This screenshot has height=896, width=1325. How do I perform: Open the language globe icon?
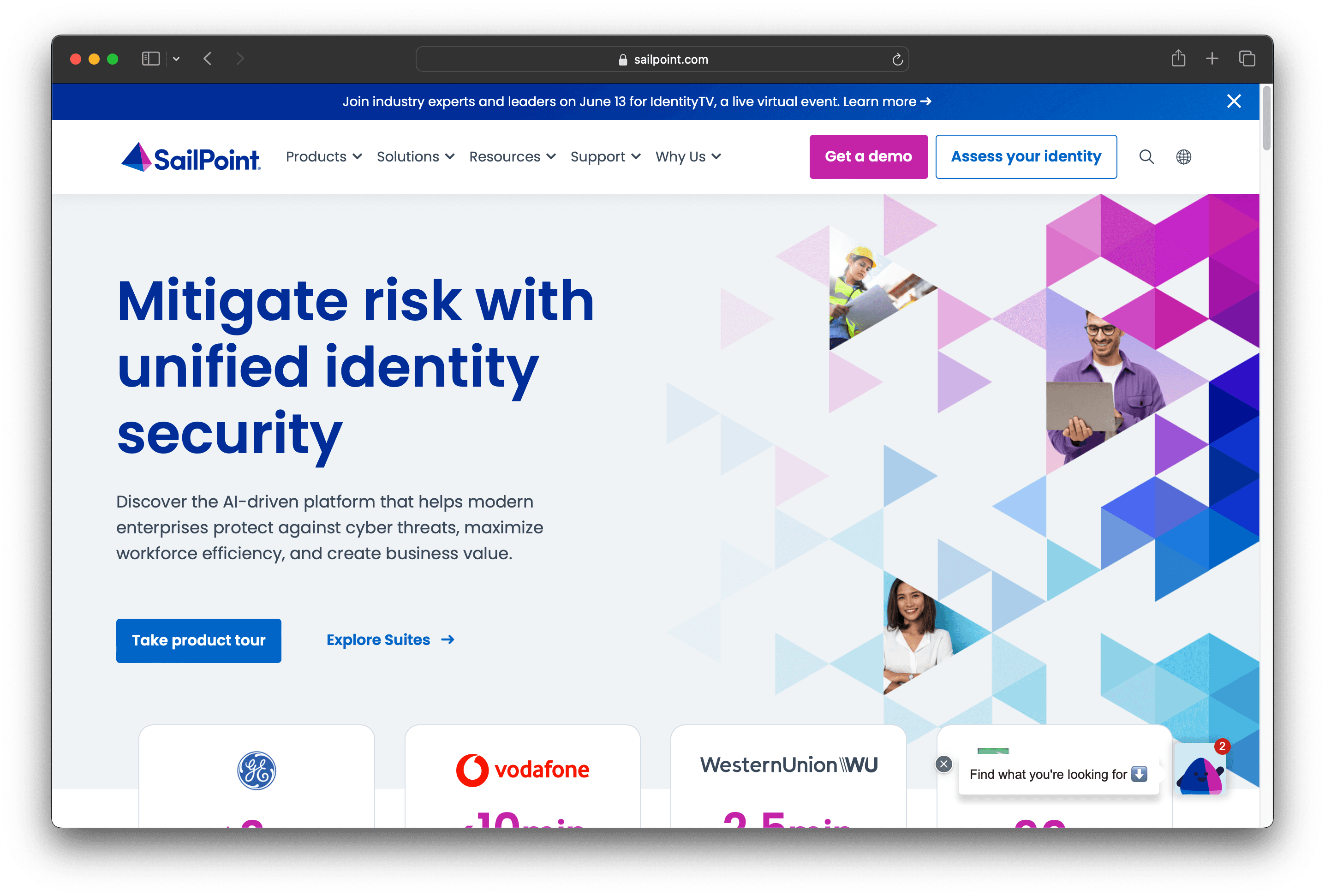pos(1184,157)
